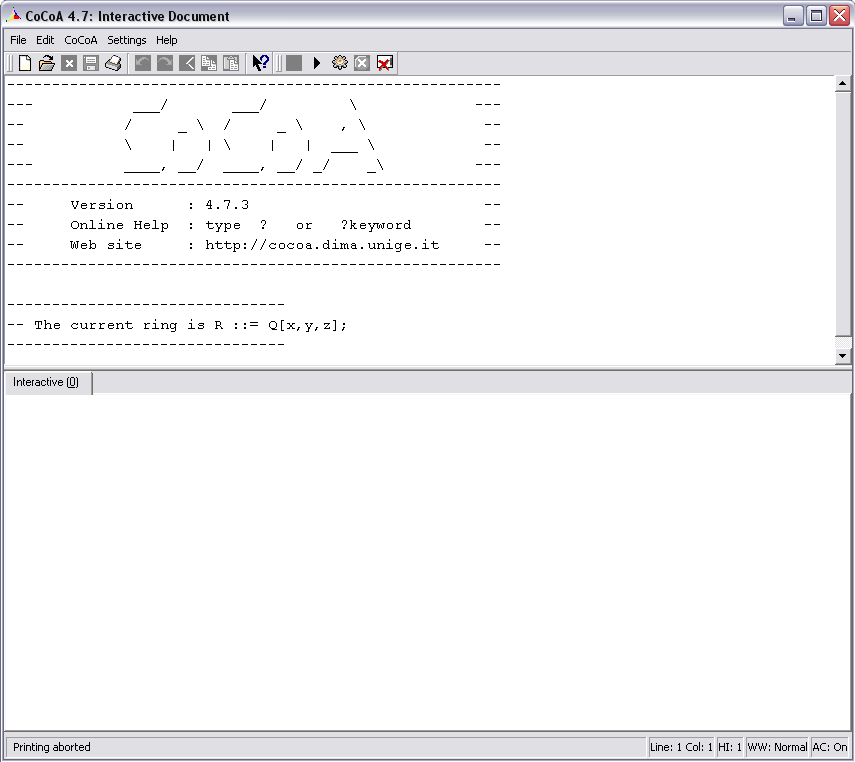Print the document with printer icon

[113, 63]
